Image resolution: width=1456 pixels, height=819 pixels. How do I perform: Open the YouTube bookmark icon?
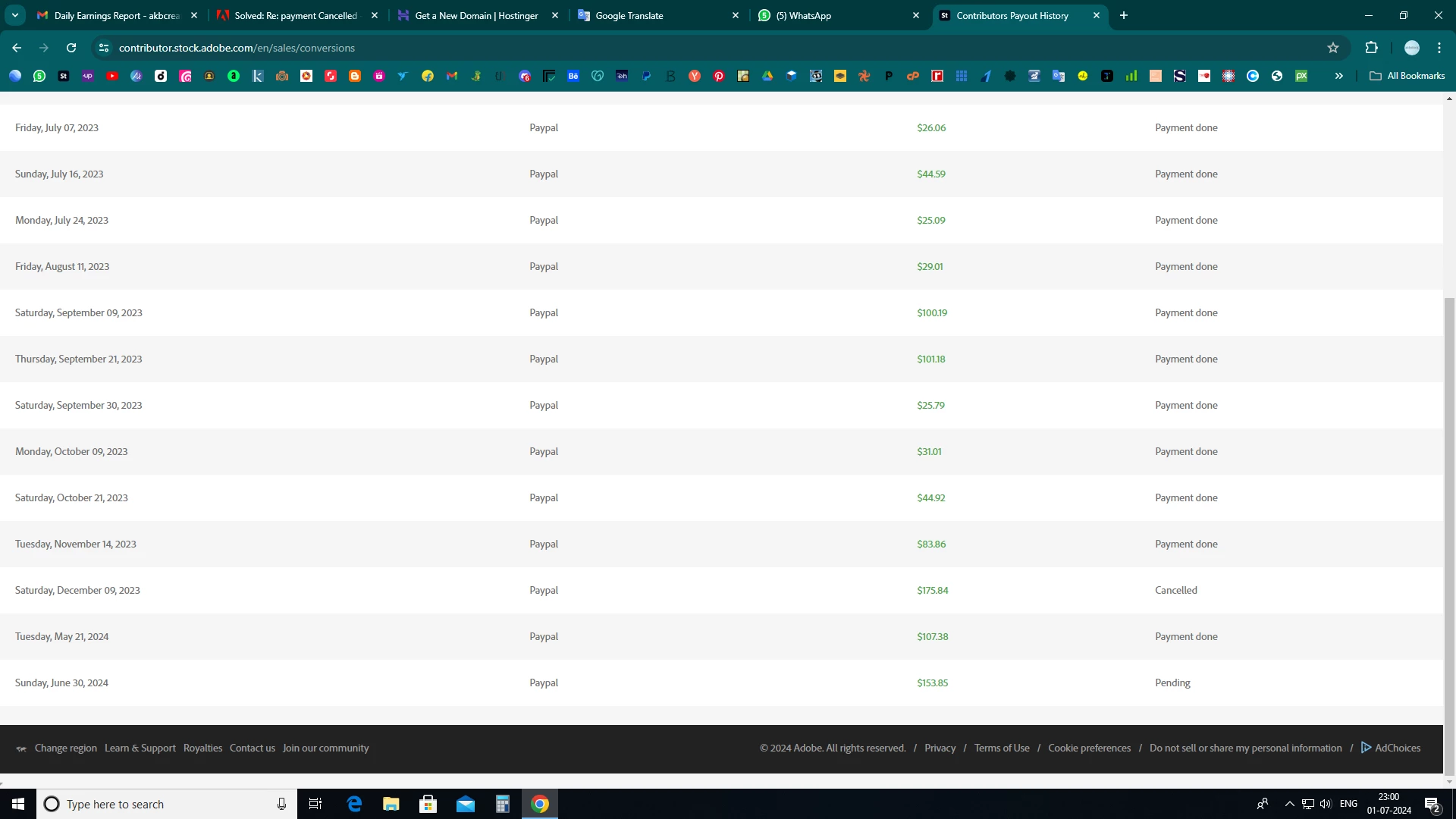112,76
